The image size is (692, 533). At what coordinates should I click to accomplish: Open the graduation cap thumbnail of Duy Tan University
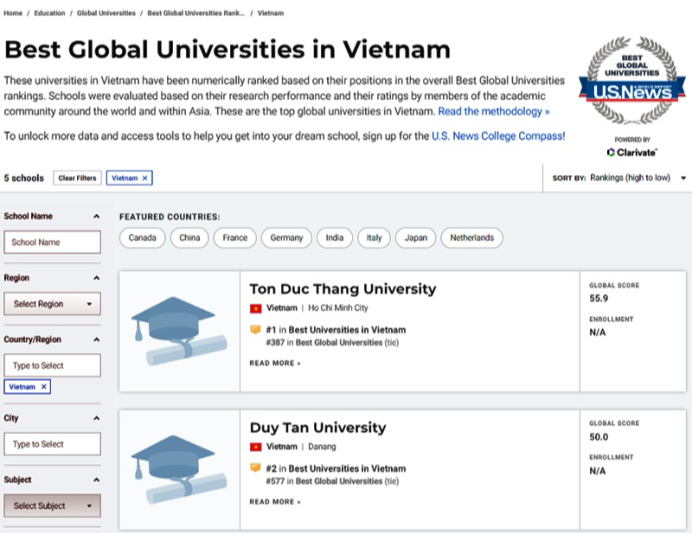tap(179, 470)
